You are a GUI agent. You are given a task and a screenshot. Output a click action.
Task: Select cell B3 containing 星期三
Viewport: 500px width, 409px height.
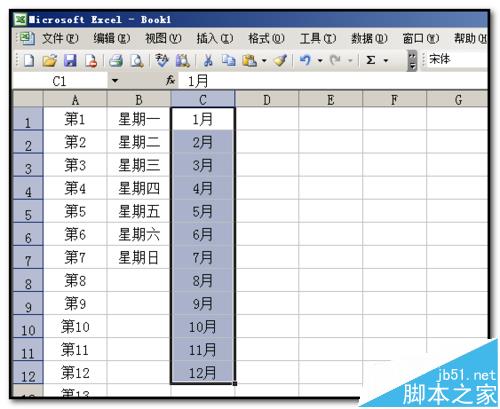139,165
